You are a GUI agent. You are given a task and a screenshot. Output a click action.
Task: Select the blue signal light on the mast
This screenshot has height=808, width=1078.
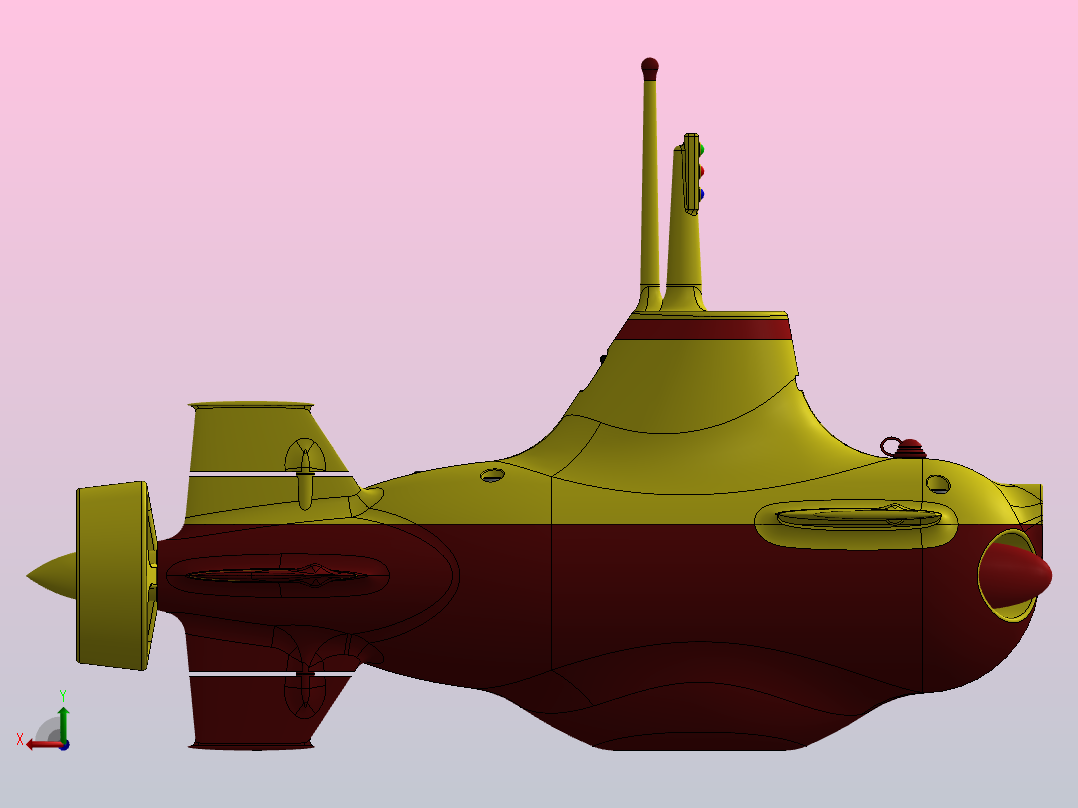click(x=701, y=195)
